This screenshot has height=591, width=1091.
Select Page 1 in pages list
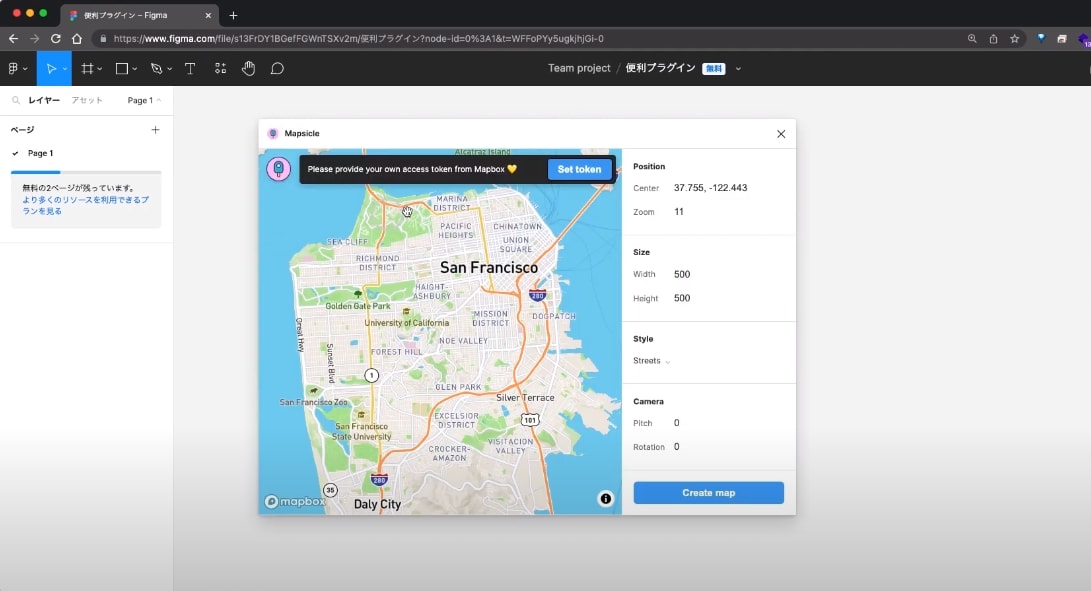(x=40, y=153)
